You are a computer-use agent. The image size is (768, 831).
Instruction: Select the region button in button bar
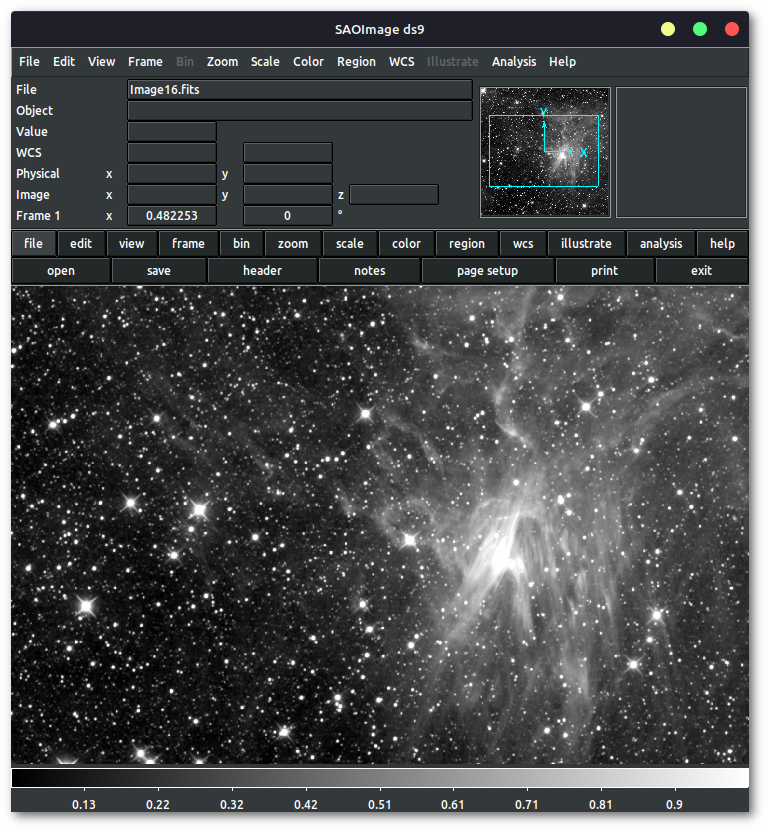pyautogui.click(x=467, y=243)
